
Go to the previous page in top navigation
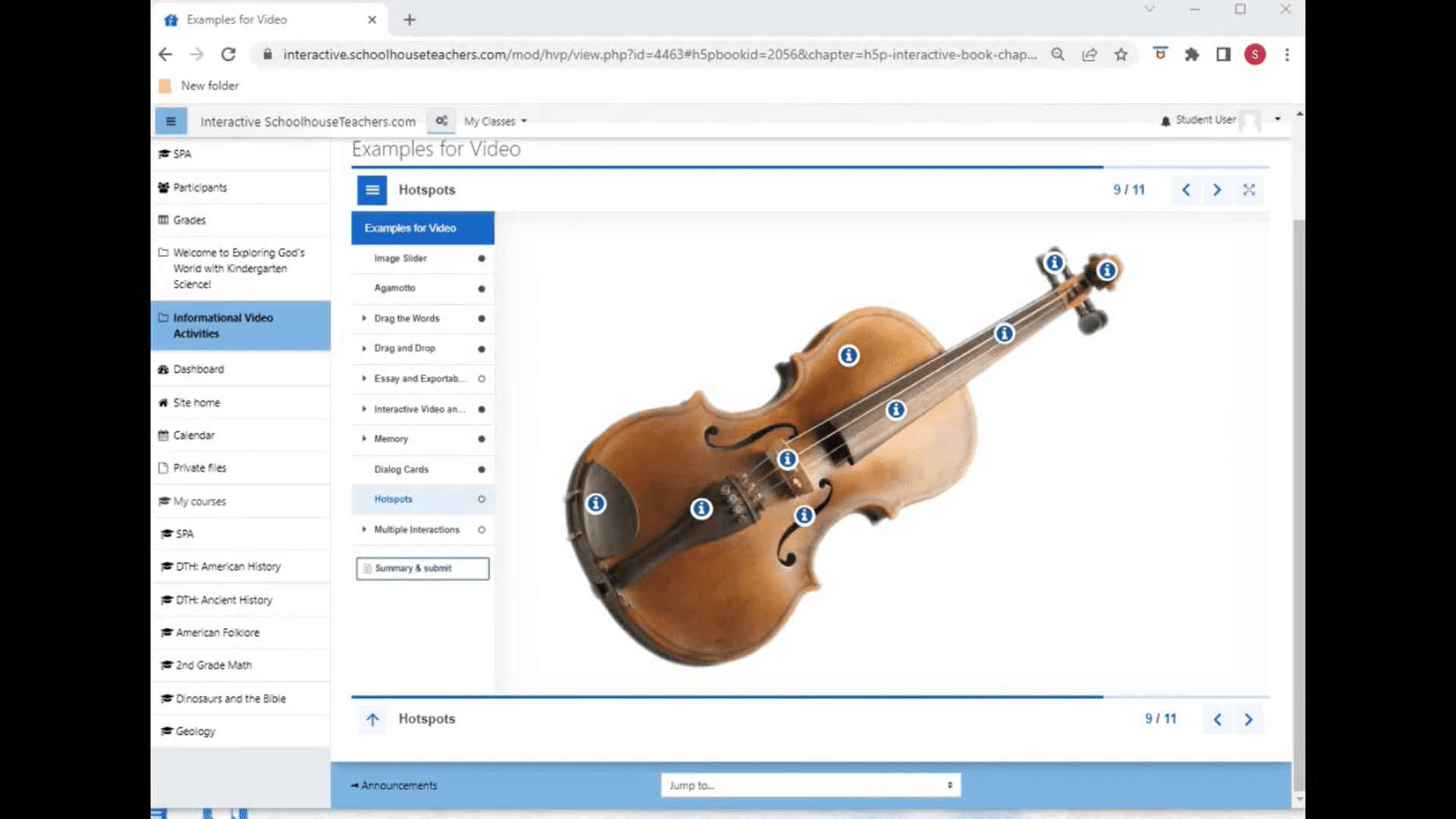[x=1186, y=190]
